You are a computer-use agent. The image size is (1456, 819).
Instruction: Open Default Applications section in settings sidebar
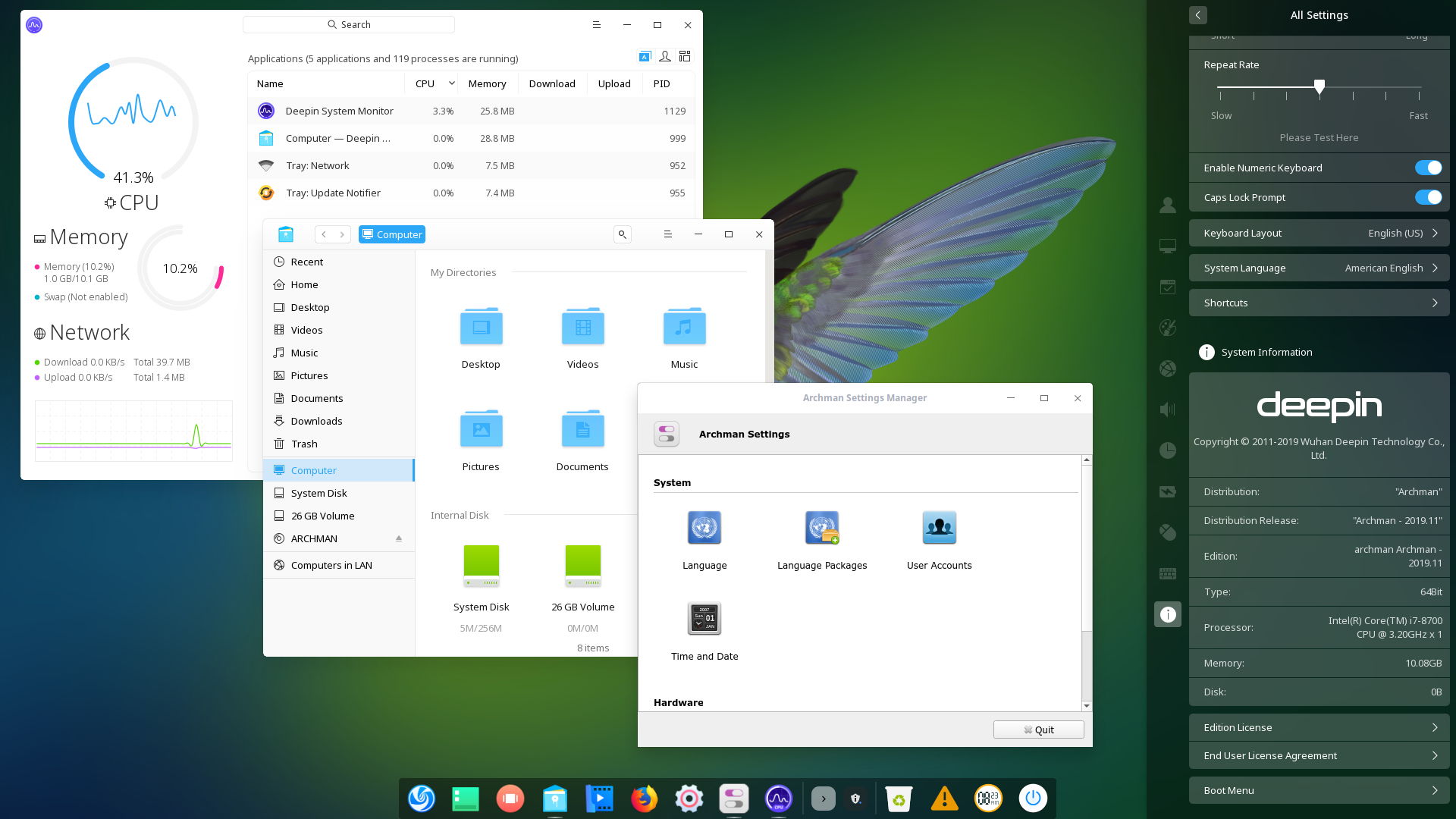[1168, 287]
